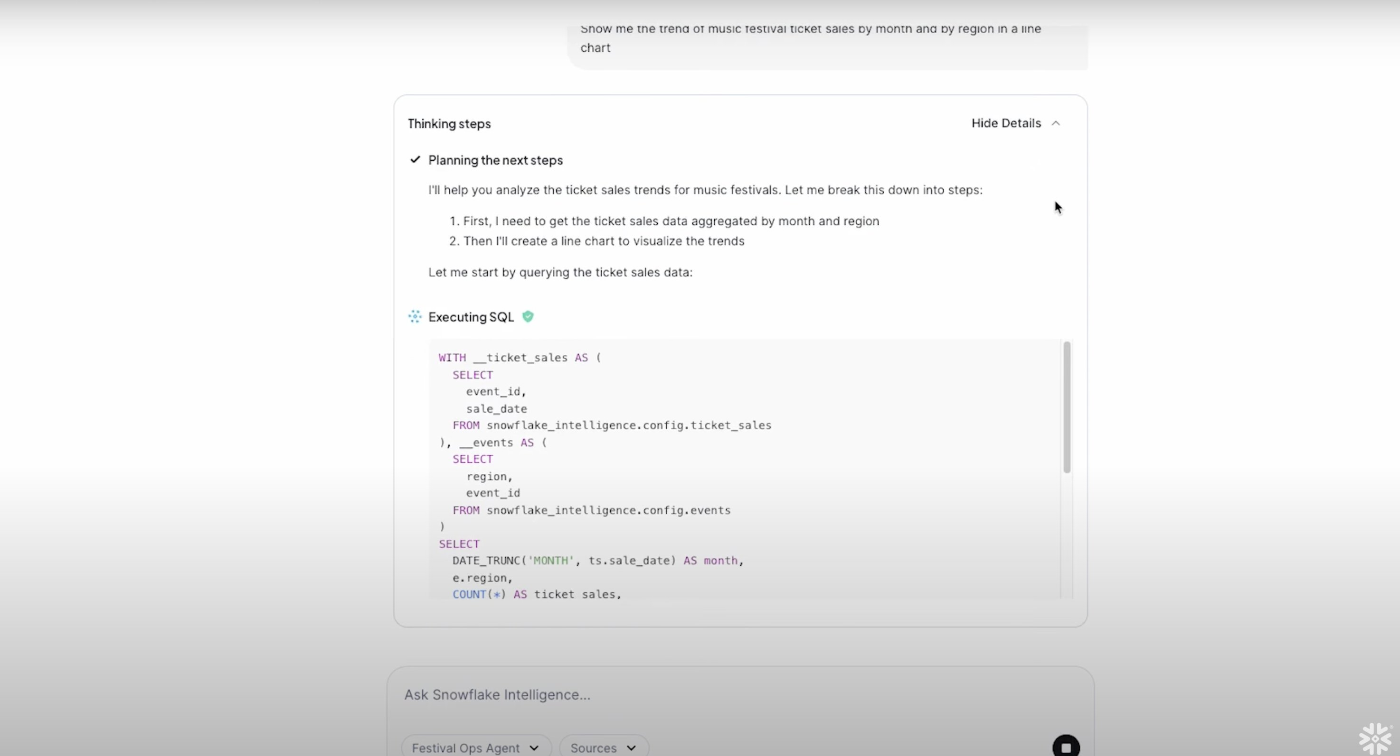
Task: Click the Executing SQL spinner icon
Action: pyautogui.click(x=415, y=316)
